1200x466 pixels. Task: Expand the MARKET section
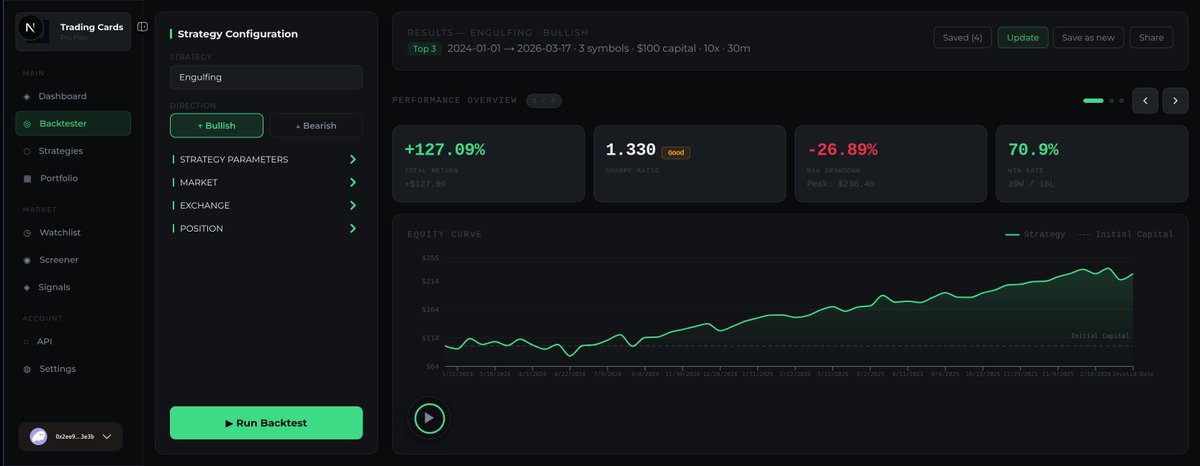click(x=266, y=182)
